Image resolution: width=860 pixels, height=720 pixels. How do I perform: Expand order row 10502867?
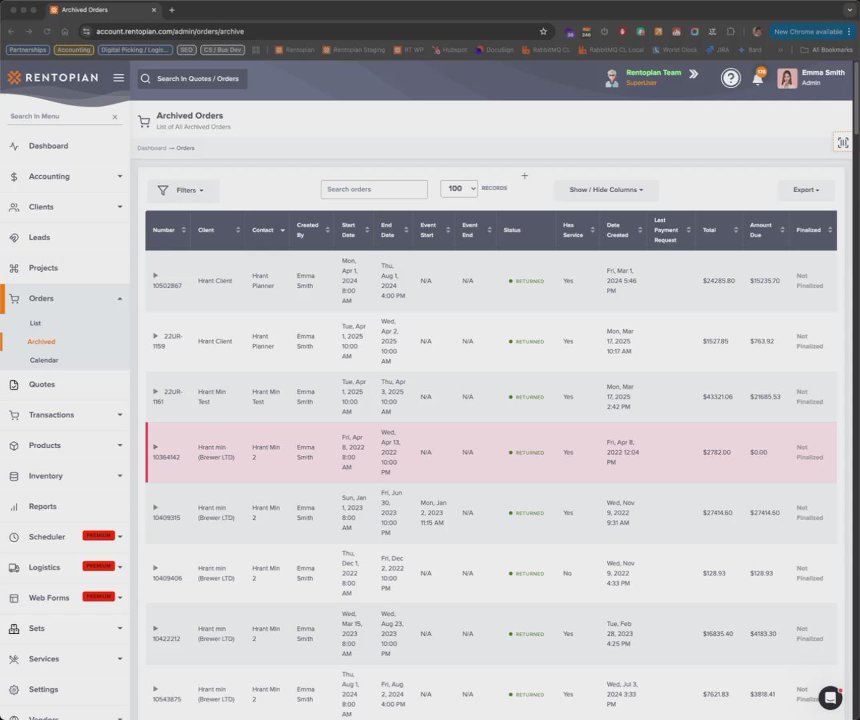pyautogui.click(x=155, y=275)
